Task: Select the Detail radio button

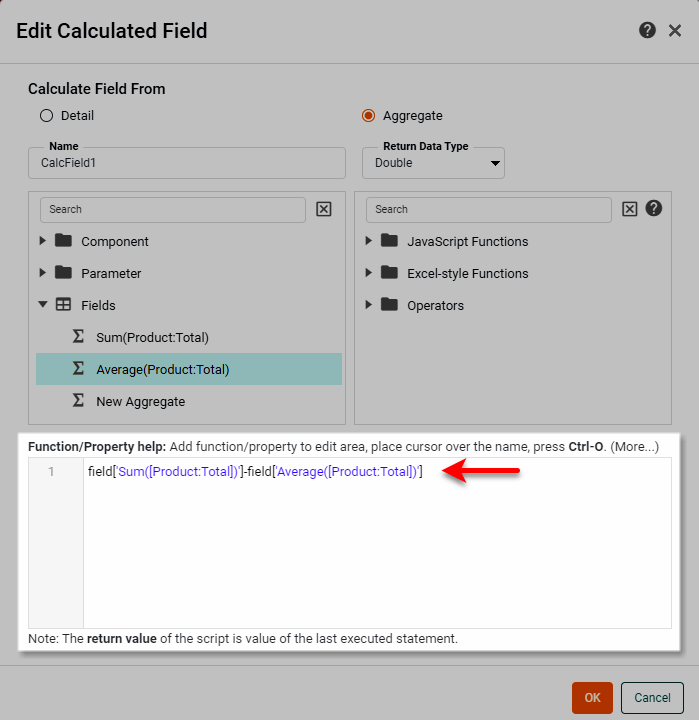Action: pos(46,115)
